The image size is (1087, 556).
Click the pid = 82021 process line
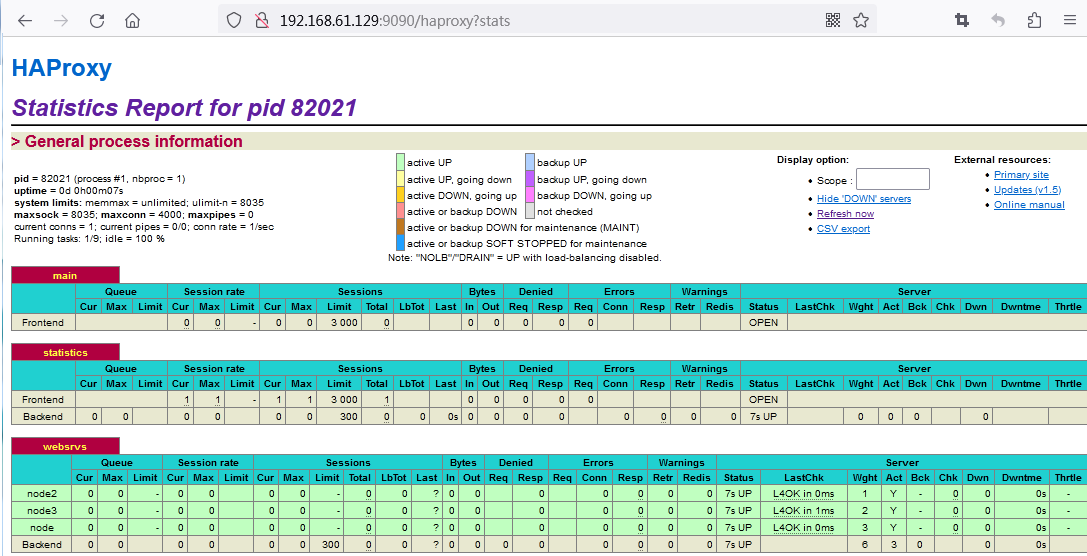100,179
